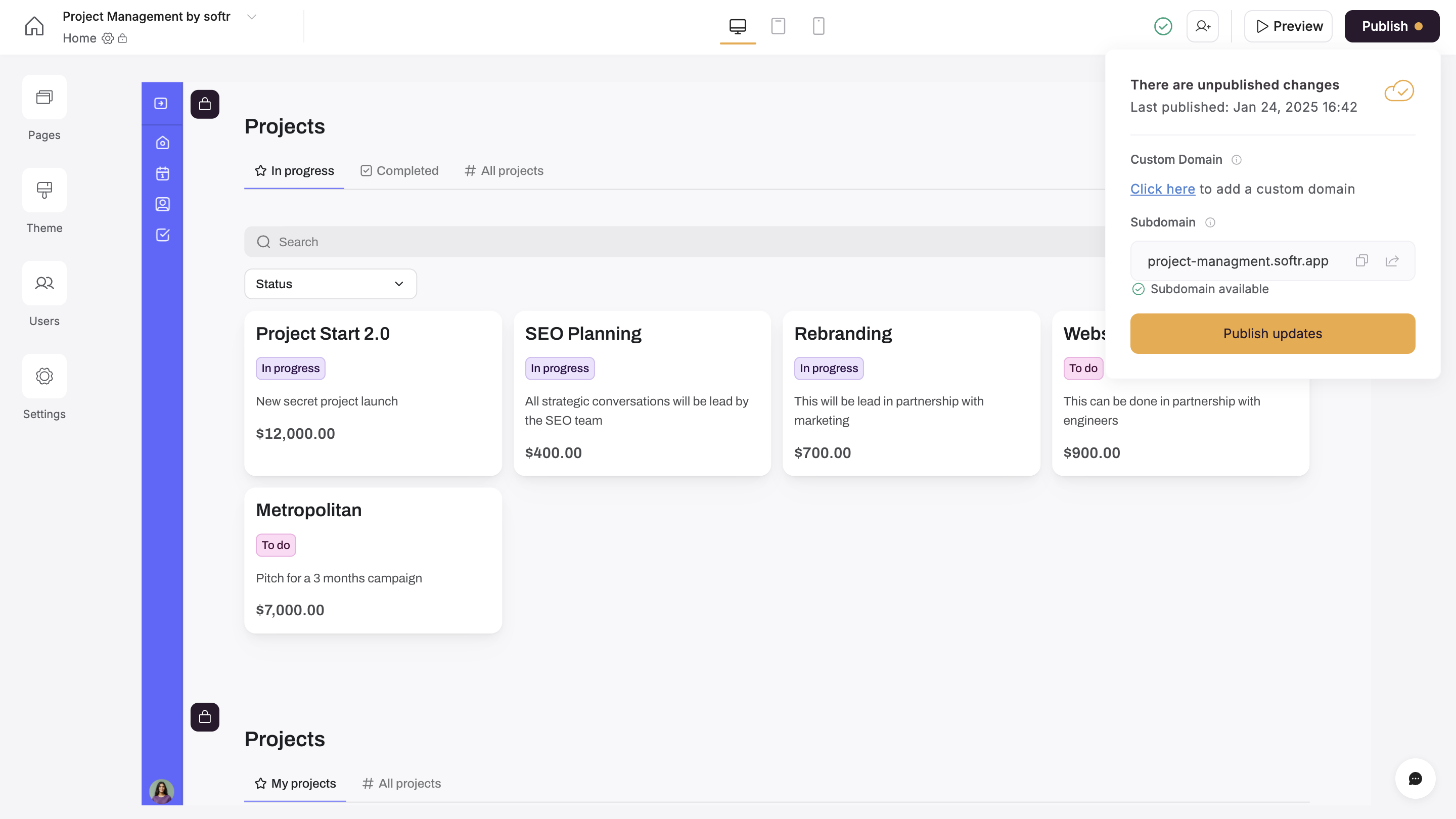
Task: Click the invite collaborator icon
Action: click(x=1202, y=26)
